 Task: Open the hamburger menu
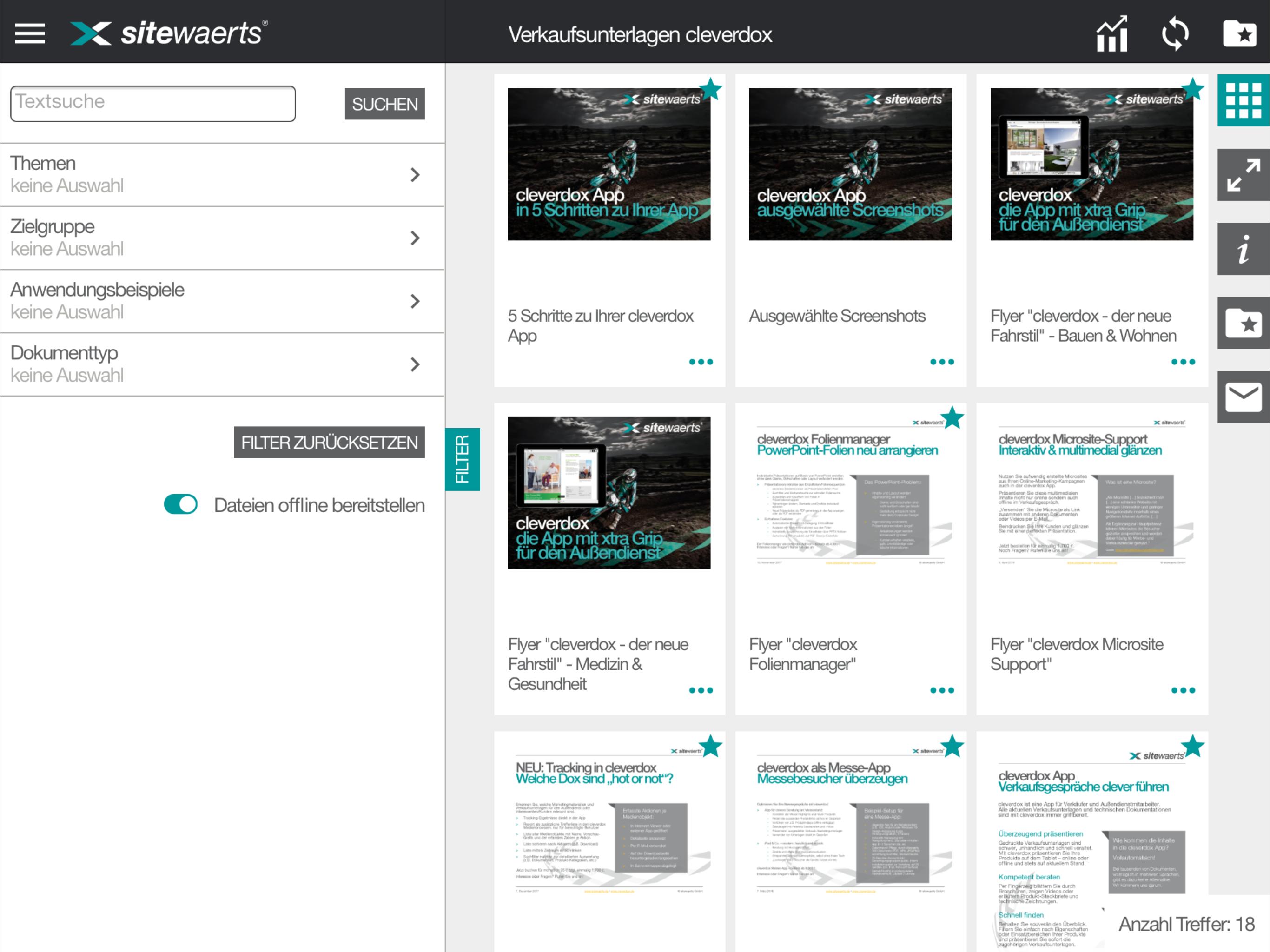click(30, 34)
